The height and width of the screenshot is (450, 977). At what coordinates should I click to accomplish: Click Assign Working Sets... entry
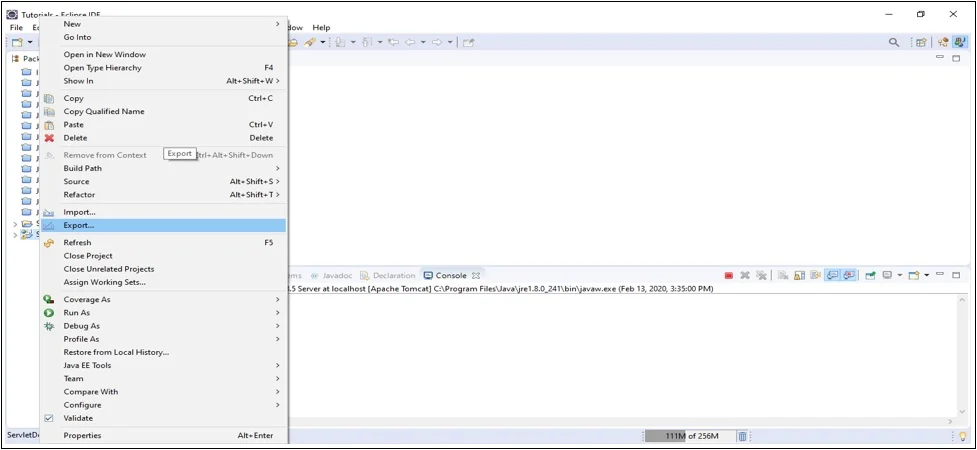[162, 282]
